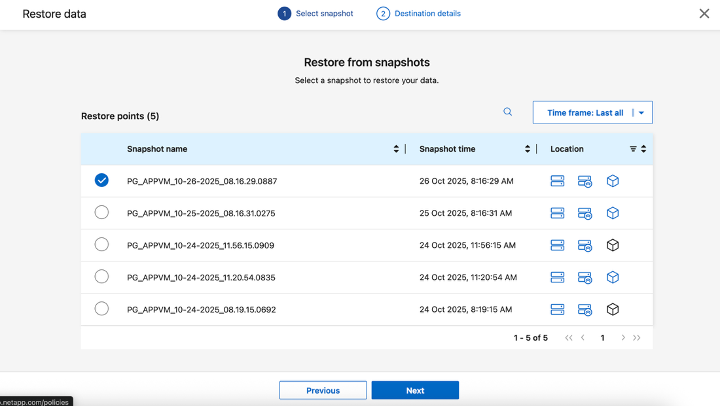Select snapshot PG_APPVM_10-24-2025_11.56.15.0909 radio button
720x406 pixels.
(101, 244)
